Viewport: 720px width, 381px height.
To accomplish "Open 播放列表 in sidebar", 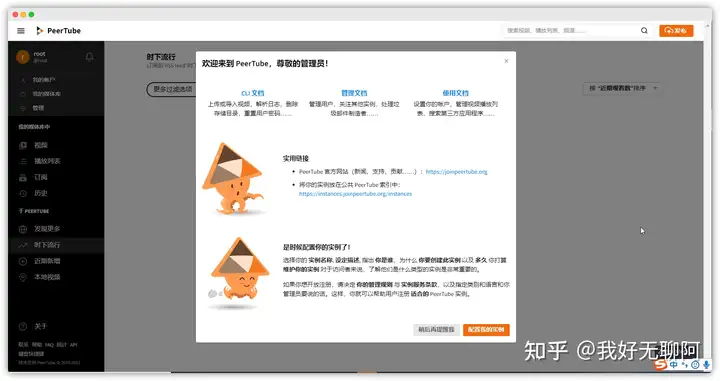I will (47, 162).
